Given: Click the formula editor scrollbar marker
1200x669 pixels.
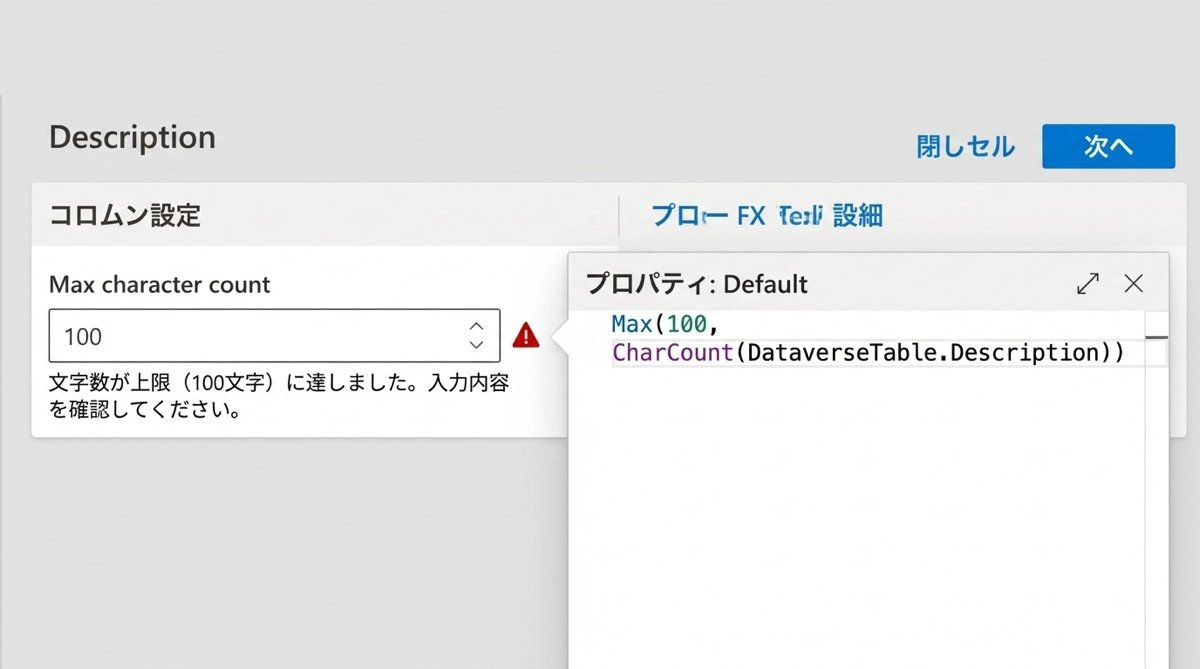Looking at the screenshot, I should [x=1156, y=338].
